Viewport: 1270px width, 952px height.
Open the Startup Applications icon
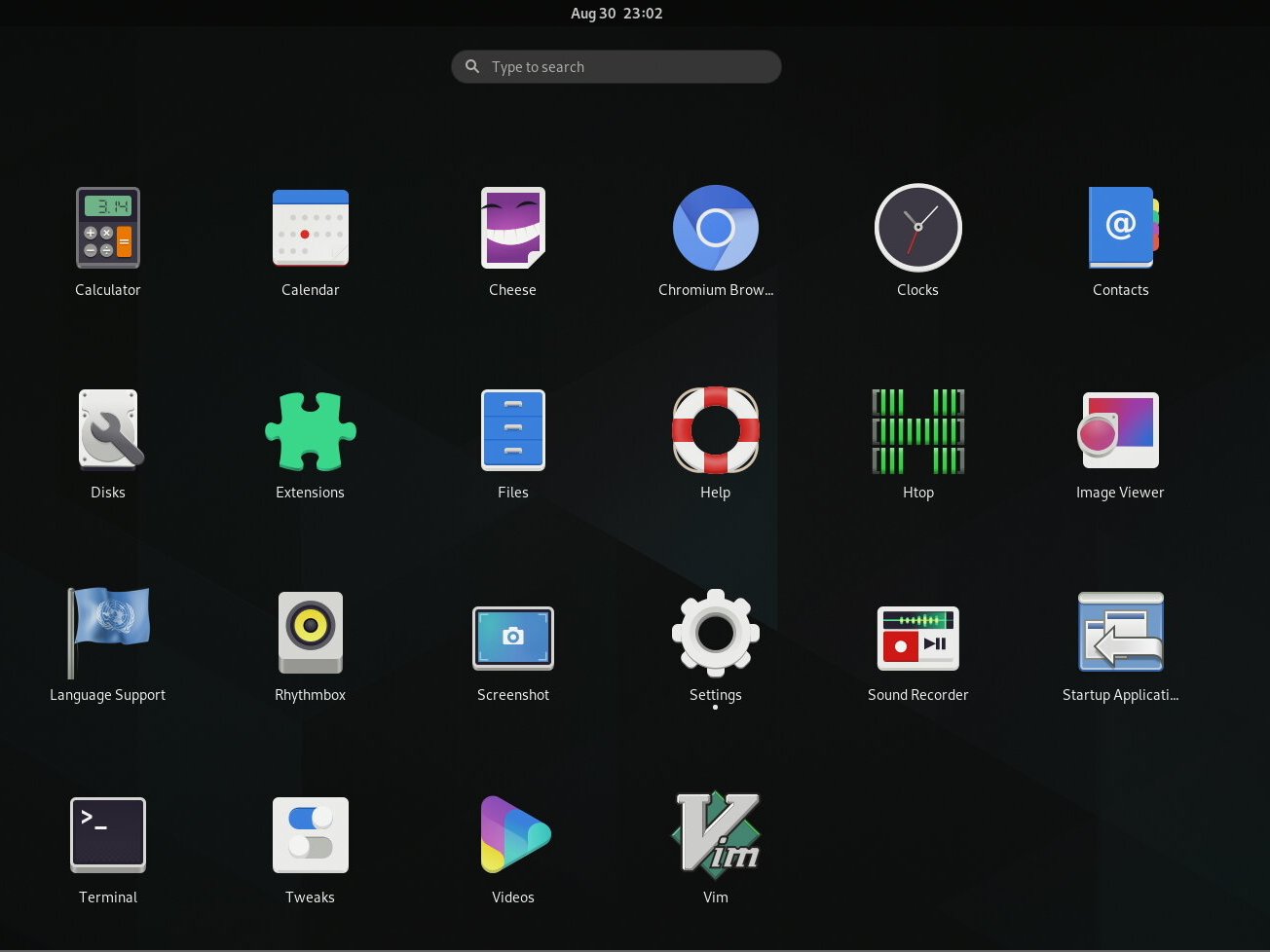(1121, 633)
